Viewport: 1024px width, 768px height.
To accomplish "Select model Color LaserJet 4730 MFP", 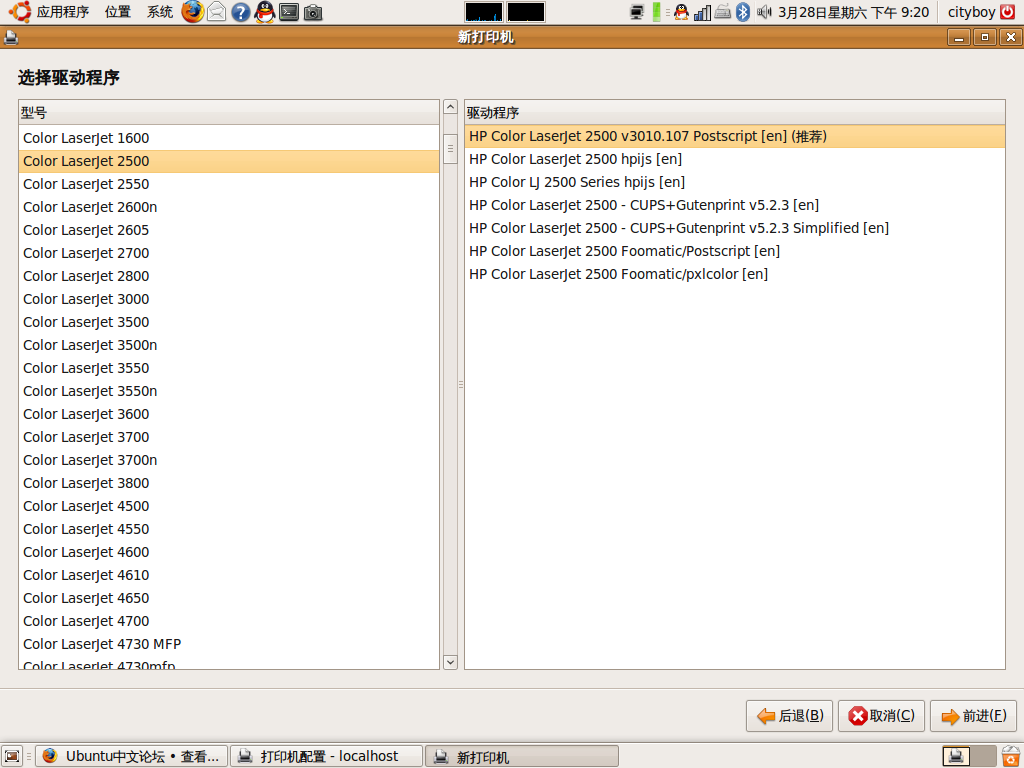I will 229,644.
